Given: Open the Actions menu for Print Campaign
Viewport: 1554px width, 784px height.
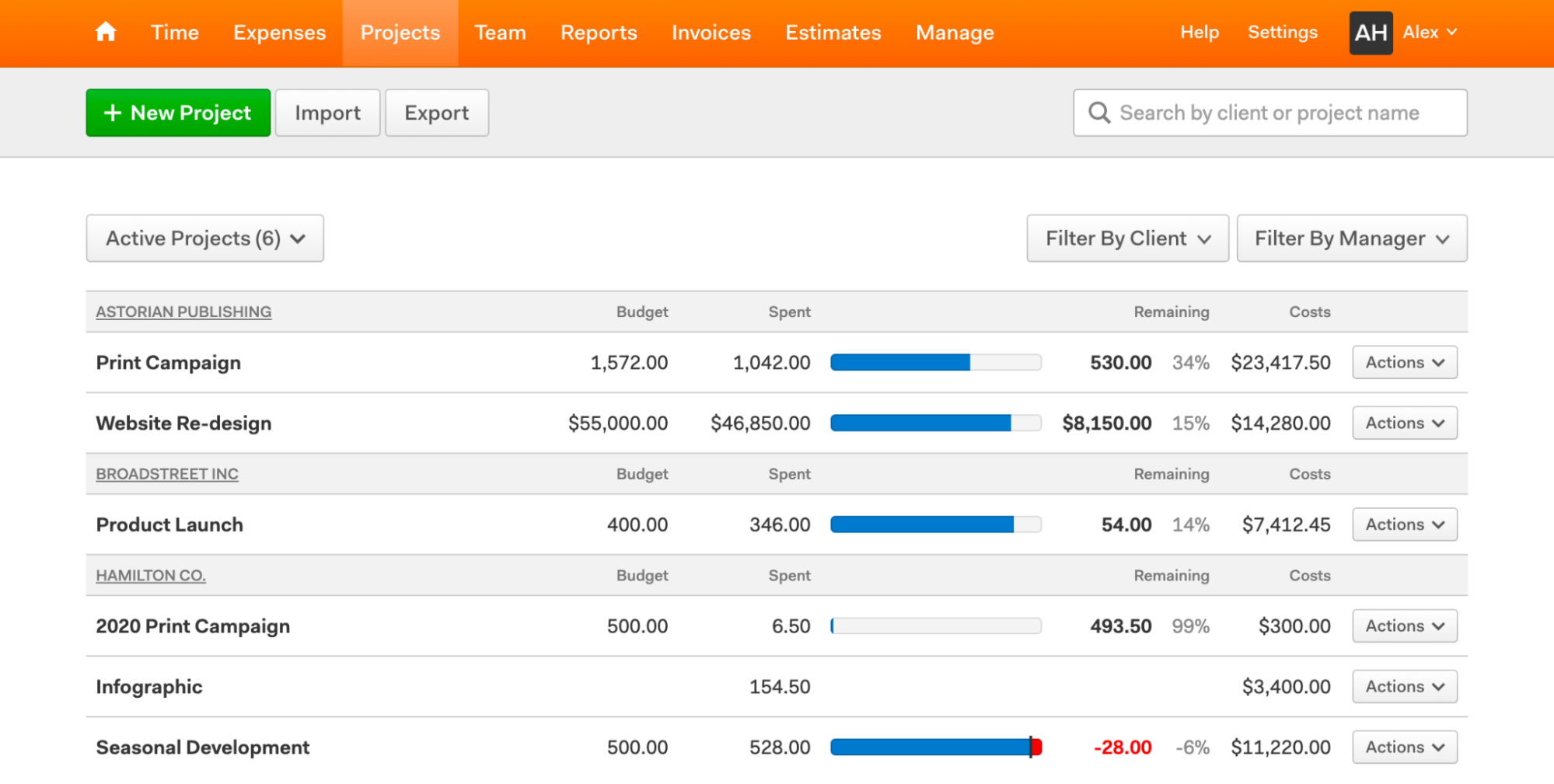Looking at the screenshot, I should coord(1404,361).
